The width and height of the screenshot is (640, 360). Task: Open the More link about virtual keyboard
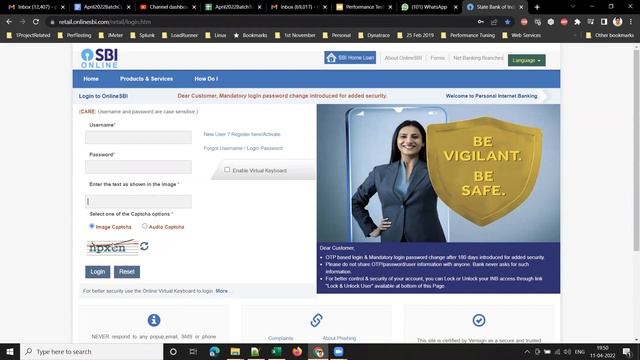pyautogui.click(x=222, y=291)
